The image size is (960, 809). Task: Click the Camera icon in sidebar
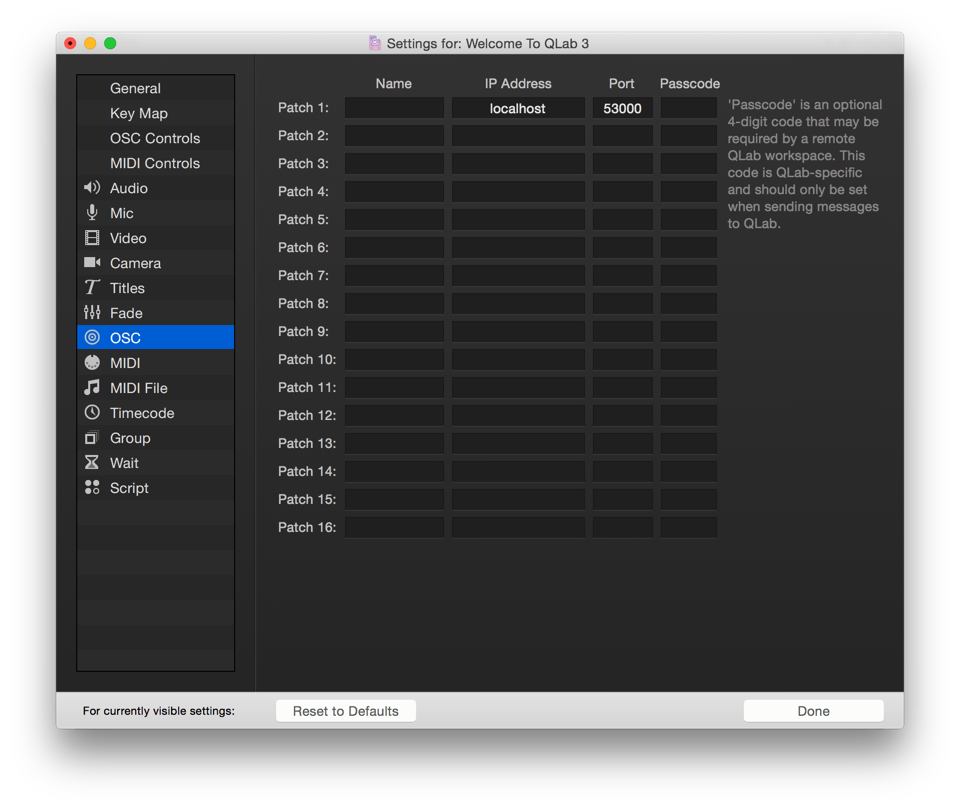[x=92, y=263]
